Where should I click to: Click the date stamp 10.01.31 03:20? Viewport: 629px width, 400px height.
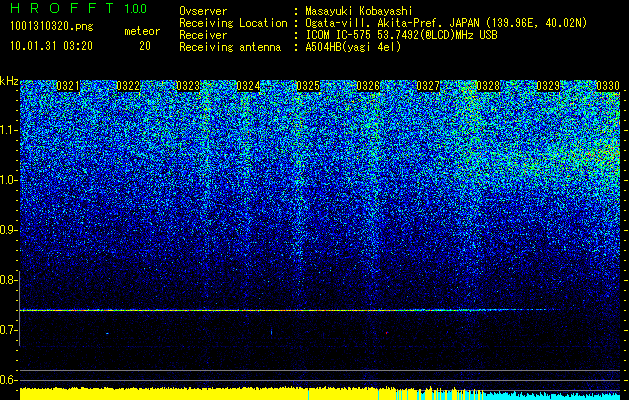coord(51,46)
